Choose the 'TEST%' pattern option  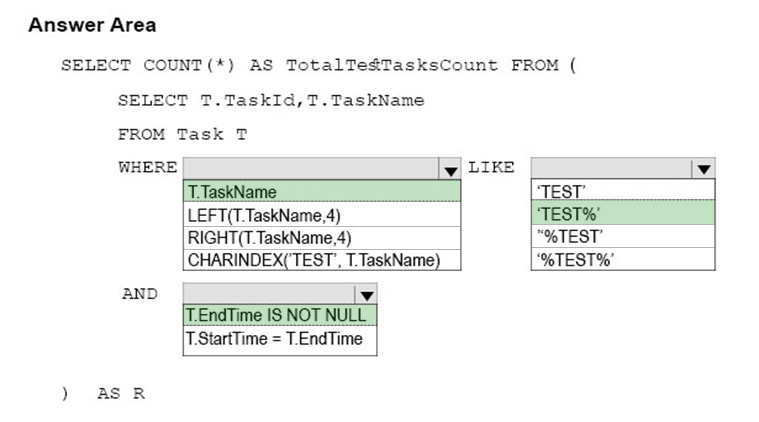[x=623, y=213]
